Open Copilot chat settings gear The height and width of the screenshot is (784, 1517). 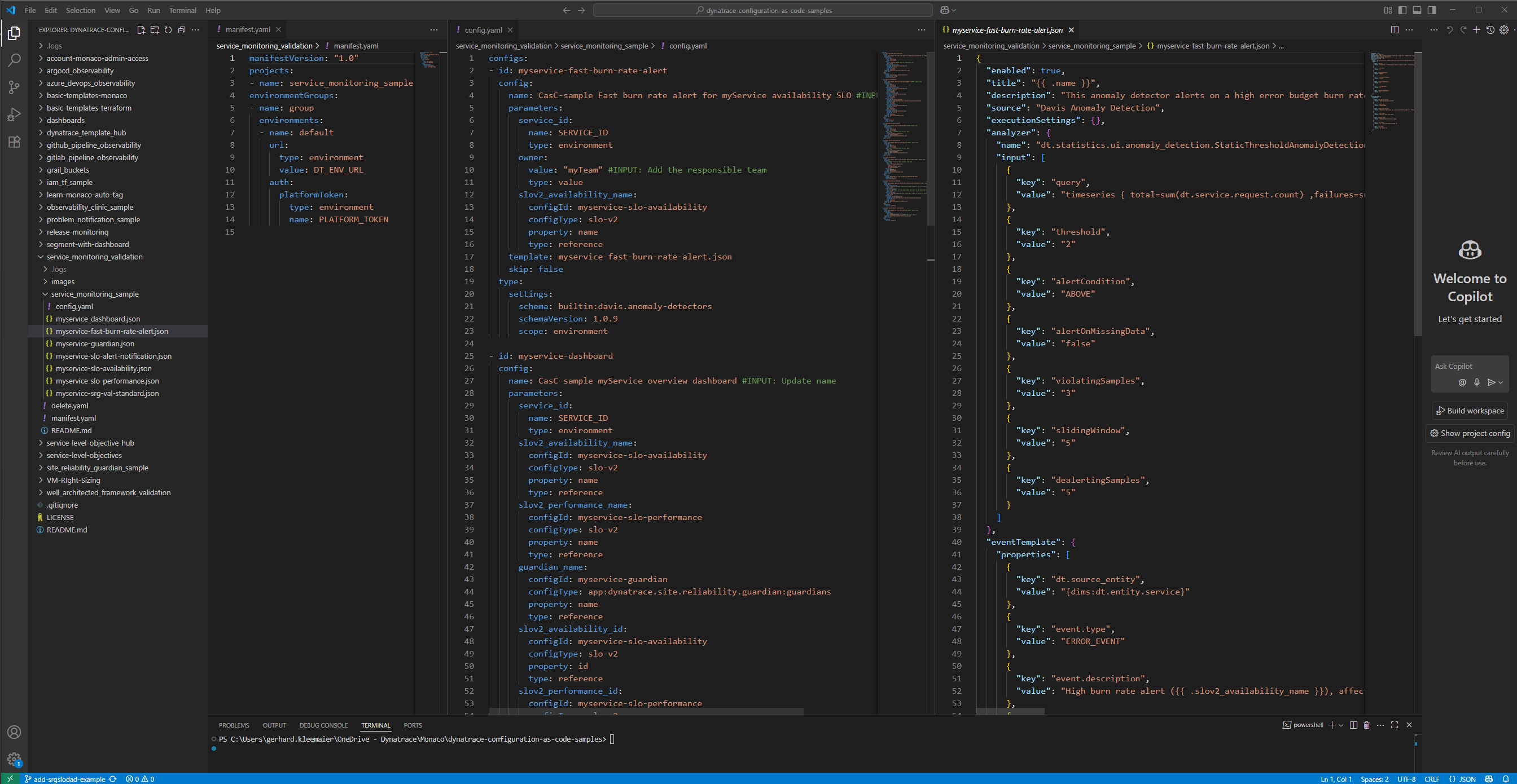[1503, 29]
